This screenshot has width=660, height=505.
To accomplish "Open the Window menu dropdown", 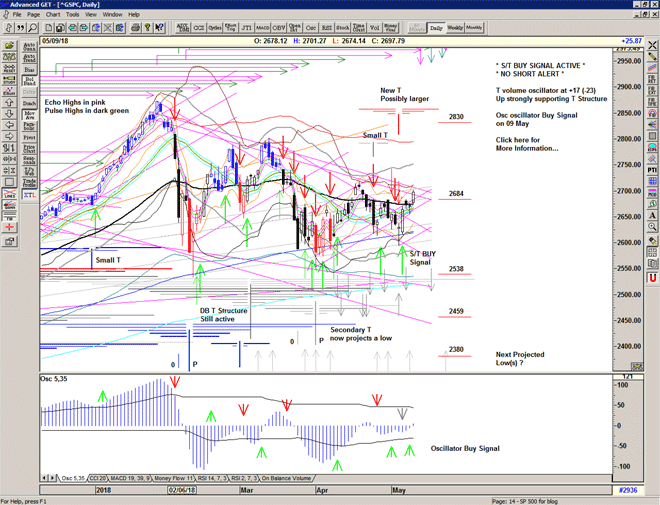I will pyautogui.click(x=113, y=15).
